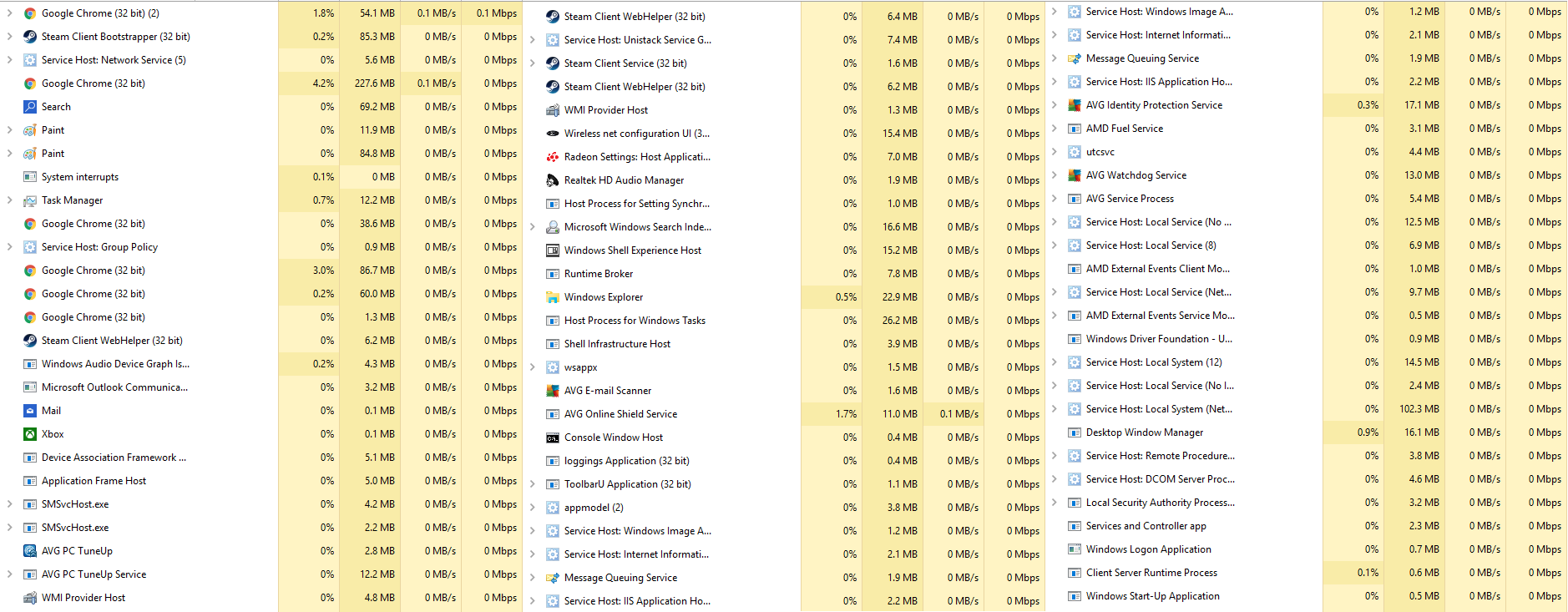The width and height of the screenshot is (1568, 612).
Task: Expand Service Host: Group Policy
Action: (x=9, y=247)
